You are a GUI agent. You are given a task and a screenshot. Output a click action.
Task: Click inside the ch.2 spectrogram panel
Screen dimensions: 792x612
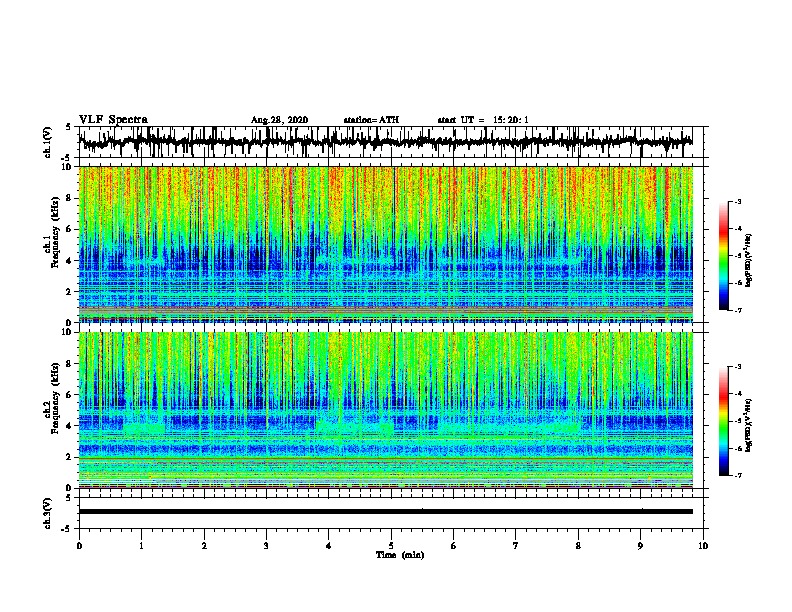click(385, 410)
